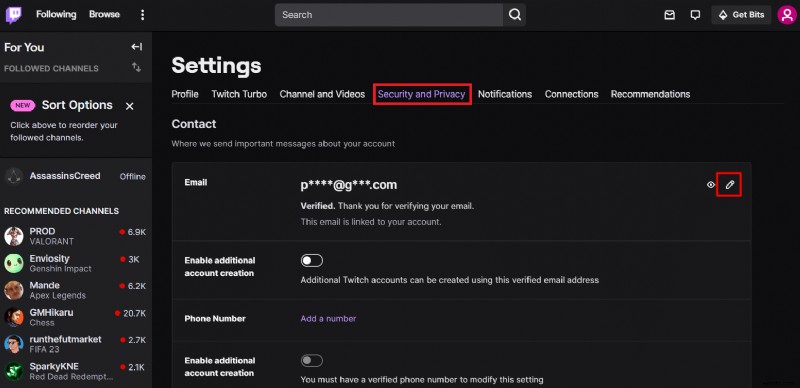Dismiss the Sort Options tip

pyautogui.click(x=130, y=106)
